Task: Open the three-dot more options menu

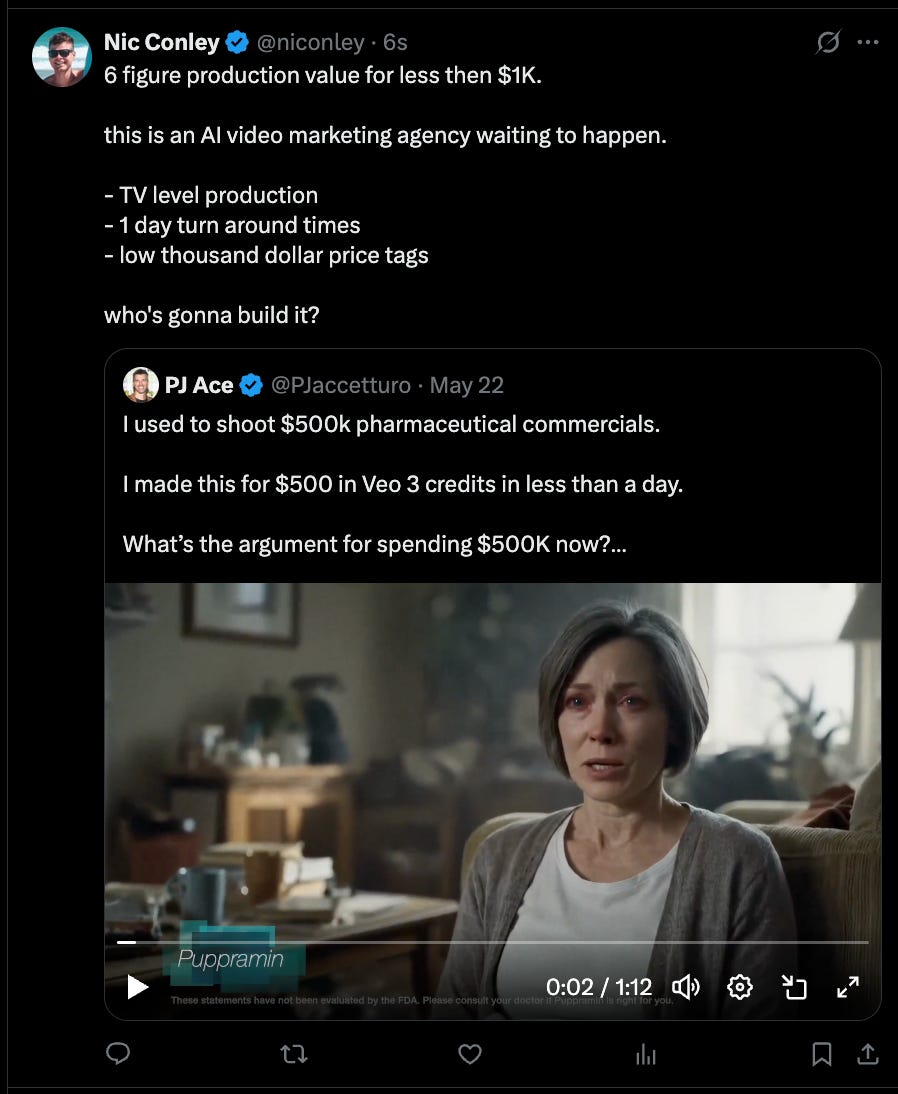Action: click(867, 42)
